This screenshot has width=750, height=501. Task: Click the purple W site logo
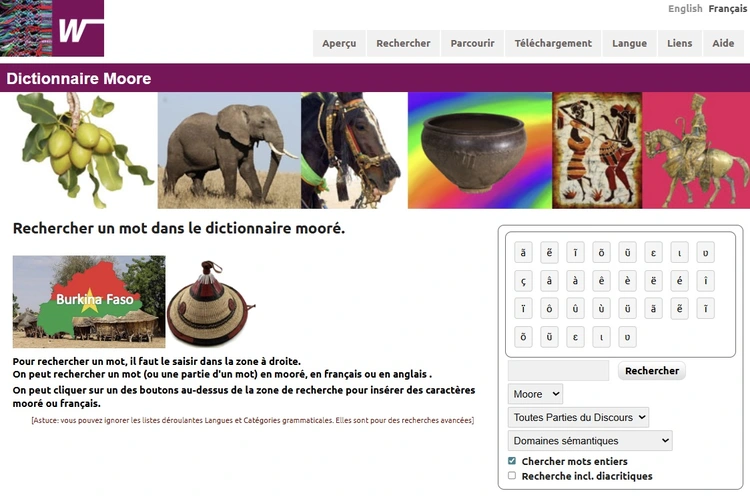[x=80, y=29]
